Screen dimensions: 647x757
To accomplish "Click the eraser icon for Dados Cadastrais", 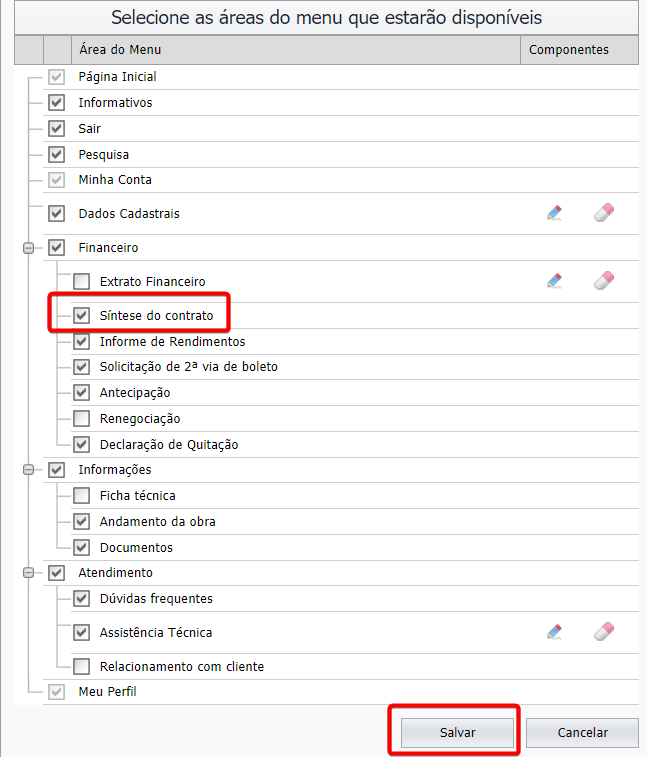I will [604, 212].
